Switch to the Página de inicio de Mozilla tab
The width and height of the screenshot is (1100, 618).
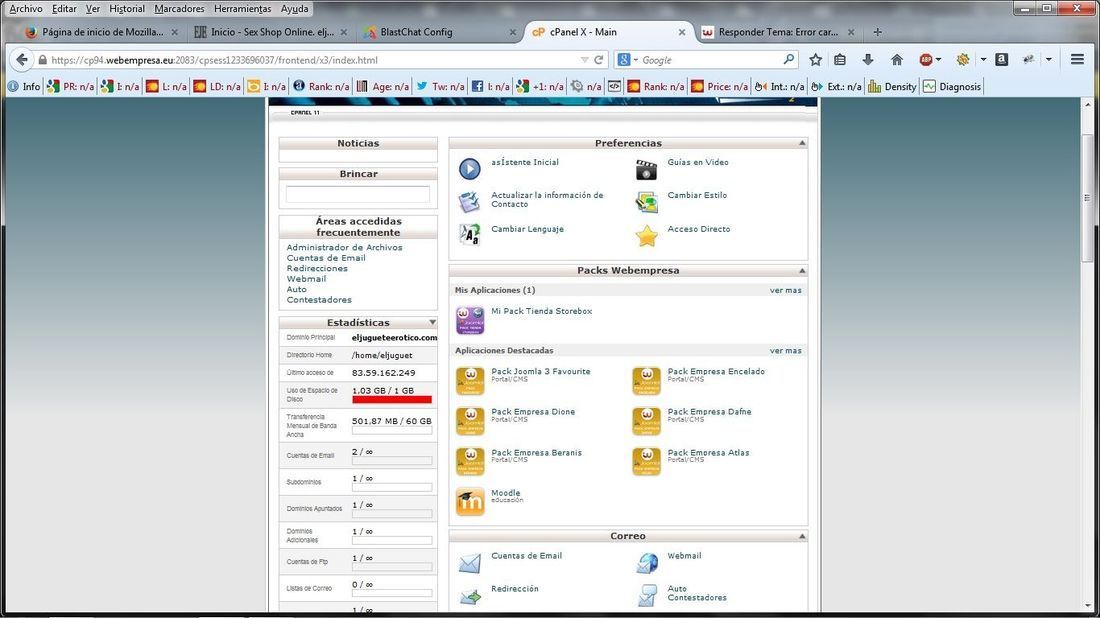click(102, 32)
